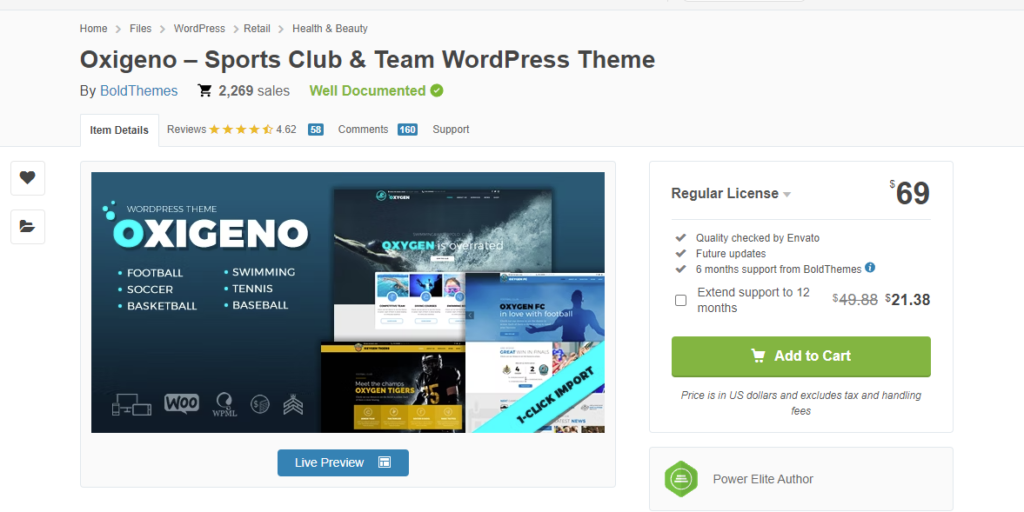Click the shopping cart sales icon
This screenshot has height=512, width=1024.
[205, 91]
